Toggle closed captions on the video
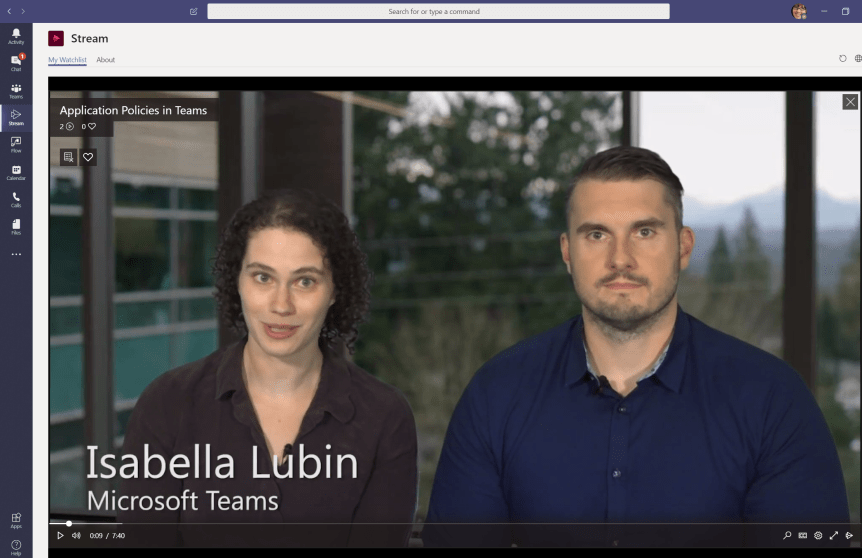This screenshot has height=558, width=862. (803, 536)
